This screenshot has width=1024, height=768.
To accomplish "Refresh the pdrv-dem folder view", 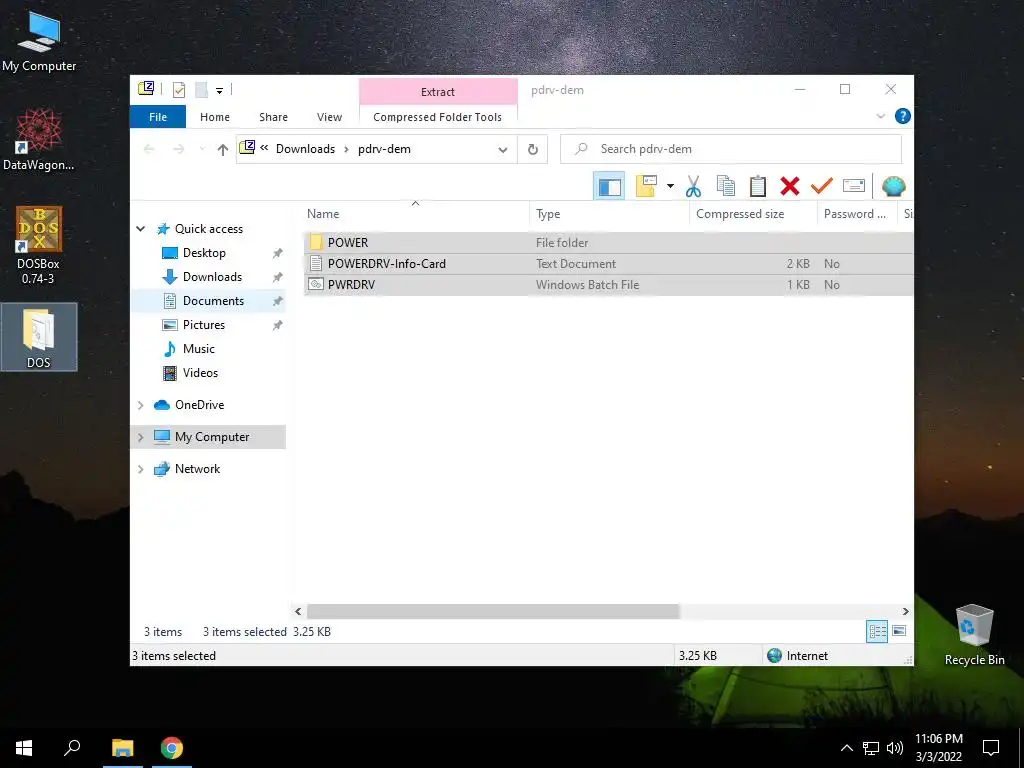I will (x=533, y=150).
